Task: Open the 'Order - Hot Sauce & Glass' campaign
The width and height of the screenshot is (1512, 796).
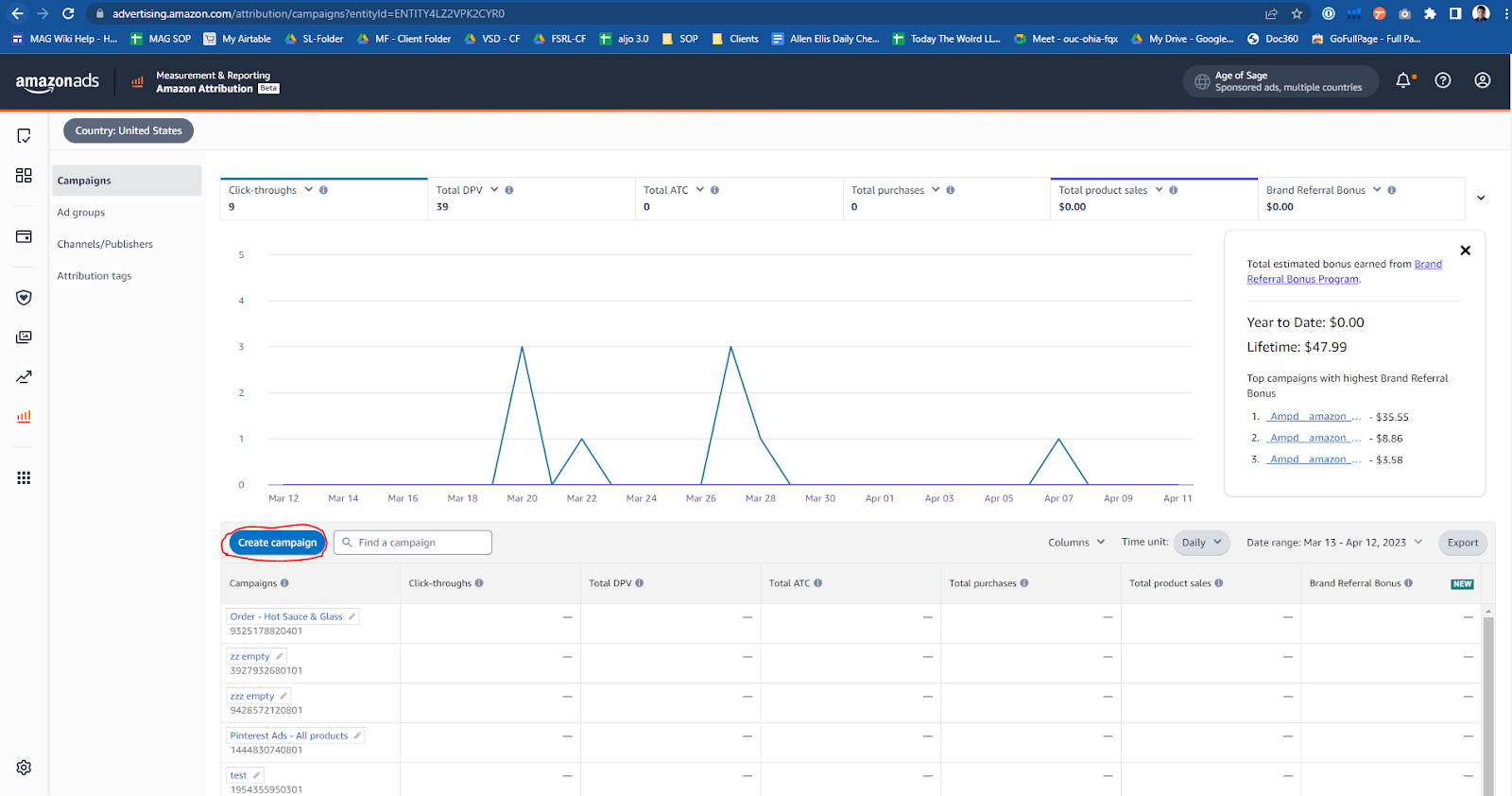Action: tap(286, 616)
